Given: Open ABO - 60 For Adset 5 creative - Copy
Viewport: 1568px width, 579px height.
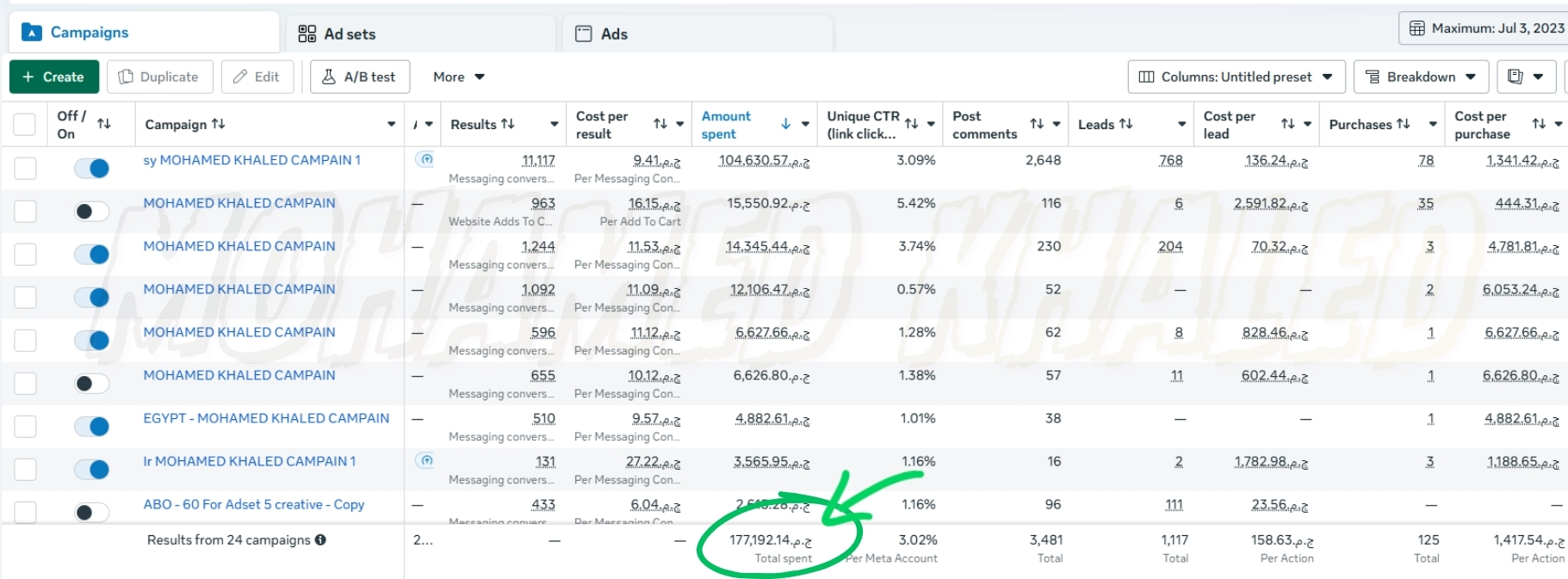Looking at the screenshot, I should [254, 504].
